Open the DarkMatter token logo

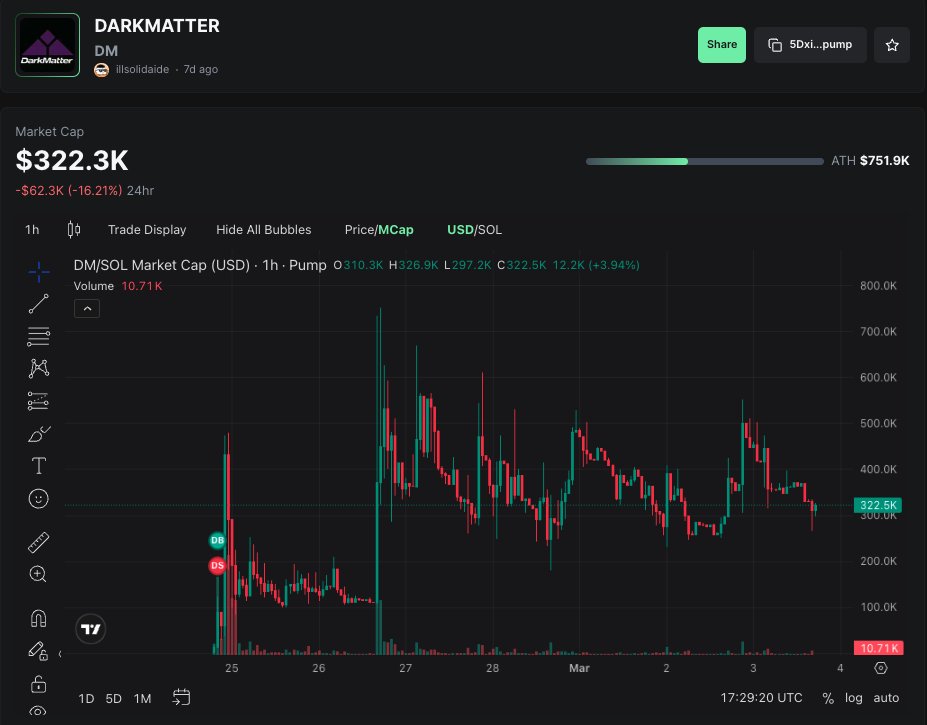coord(47,45)
